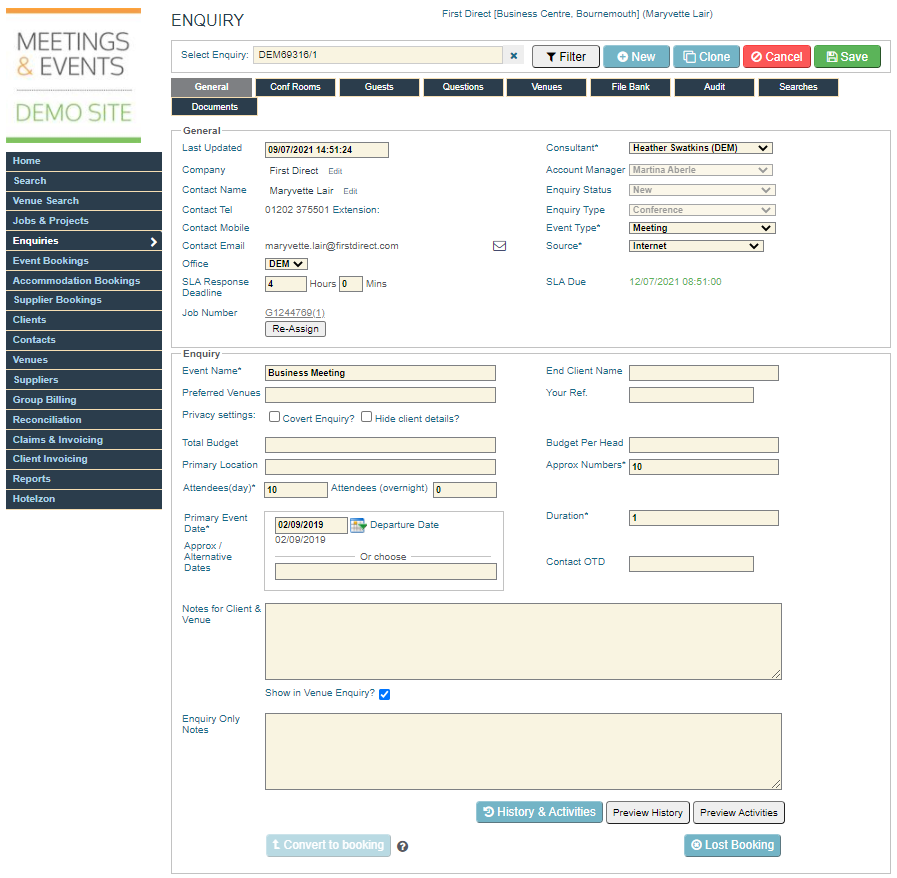The image size is (897, 878).
Task: Switch to the Guests tab
Action: [x=379, y=87]
